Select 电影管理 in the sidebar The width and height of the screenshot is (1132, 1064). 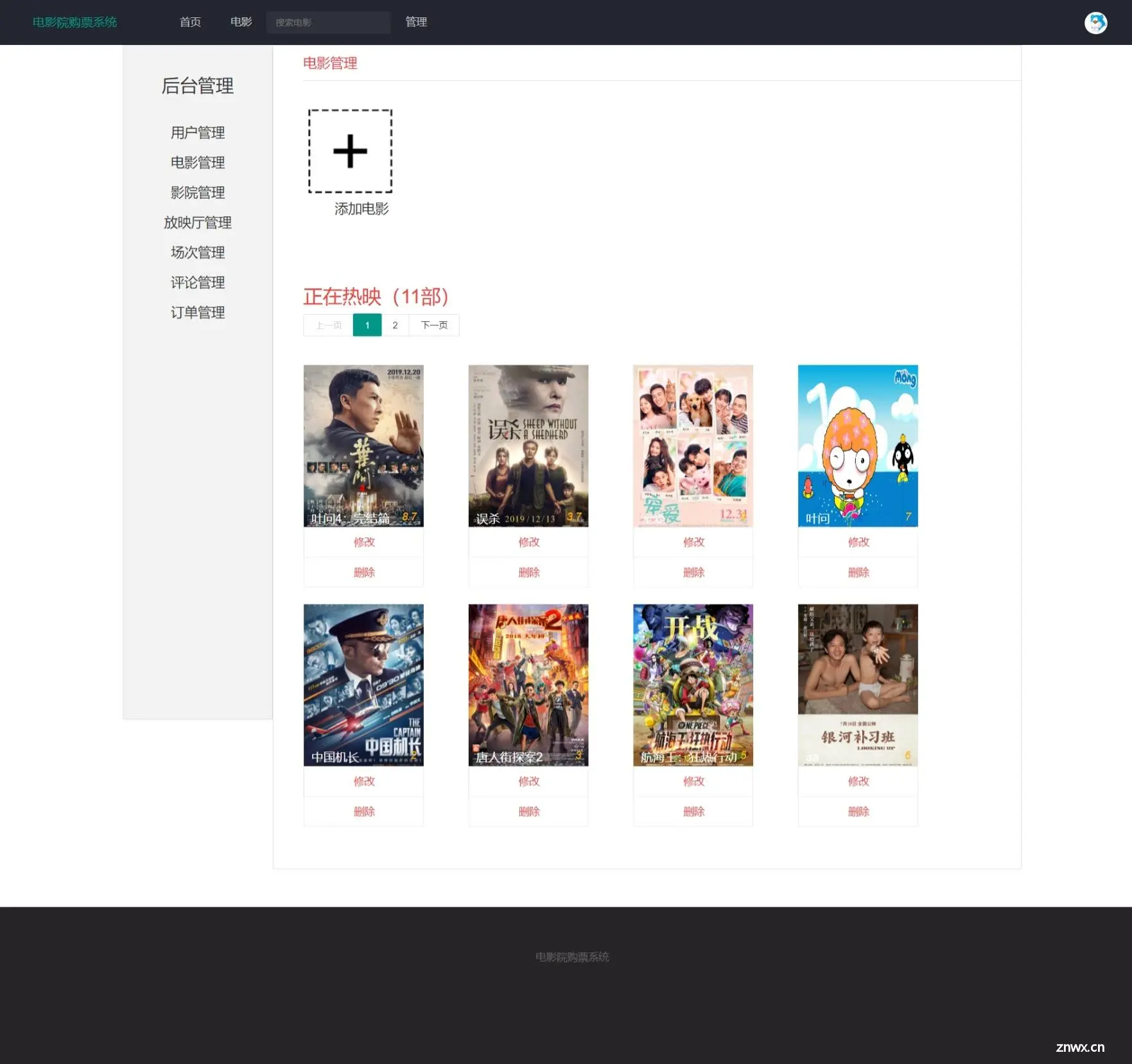(198, 162)
